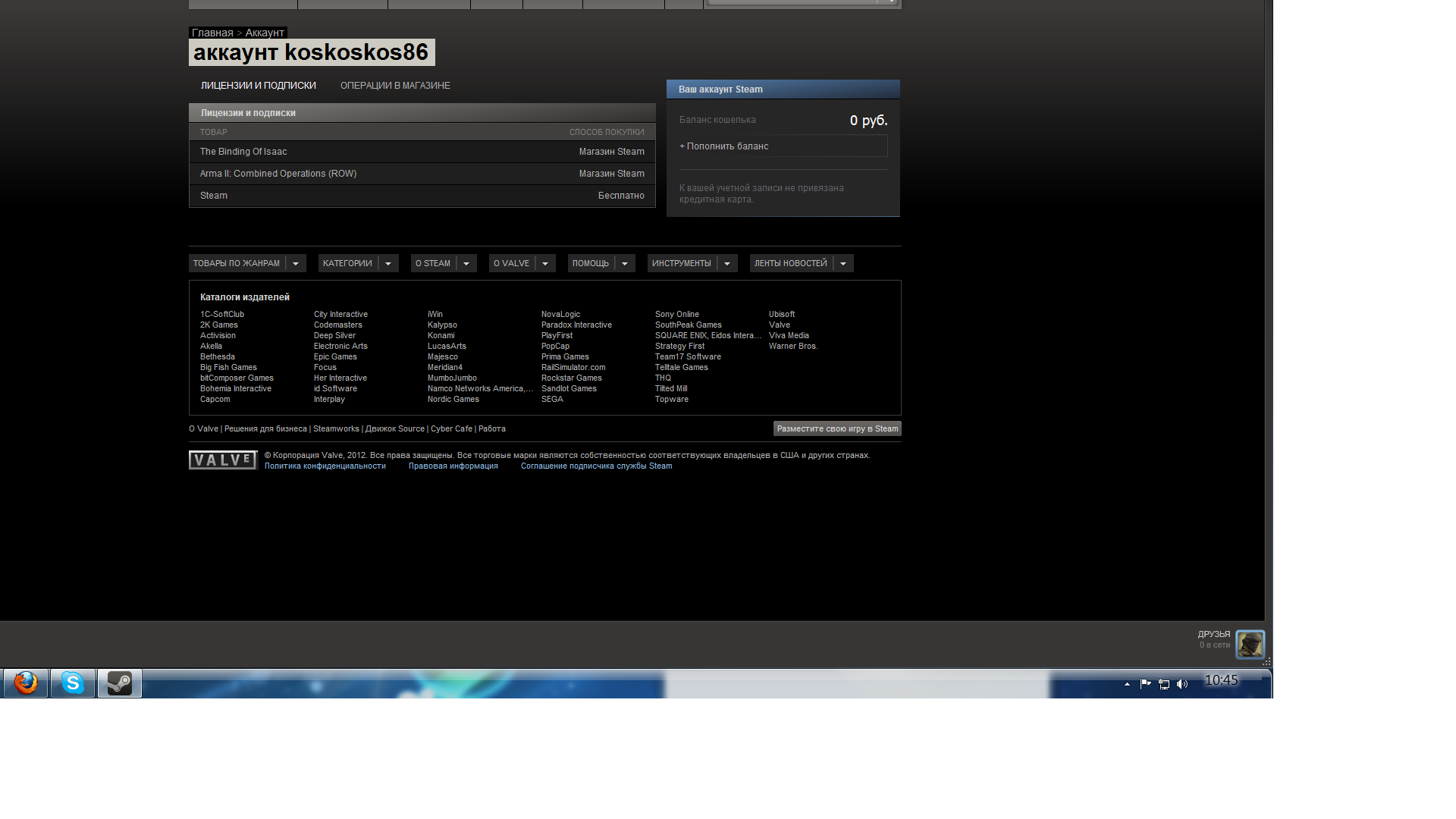1456x819 pixels.
Task: Switch to Лицензии и подписки tab
Action: pos(259,86)
